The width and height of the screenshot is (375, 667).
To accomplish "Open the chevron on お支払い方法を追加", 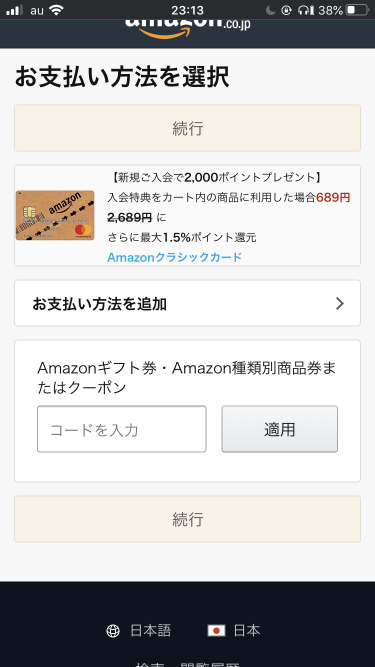I will click(339, 303).
